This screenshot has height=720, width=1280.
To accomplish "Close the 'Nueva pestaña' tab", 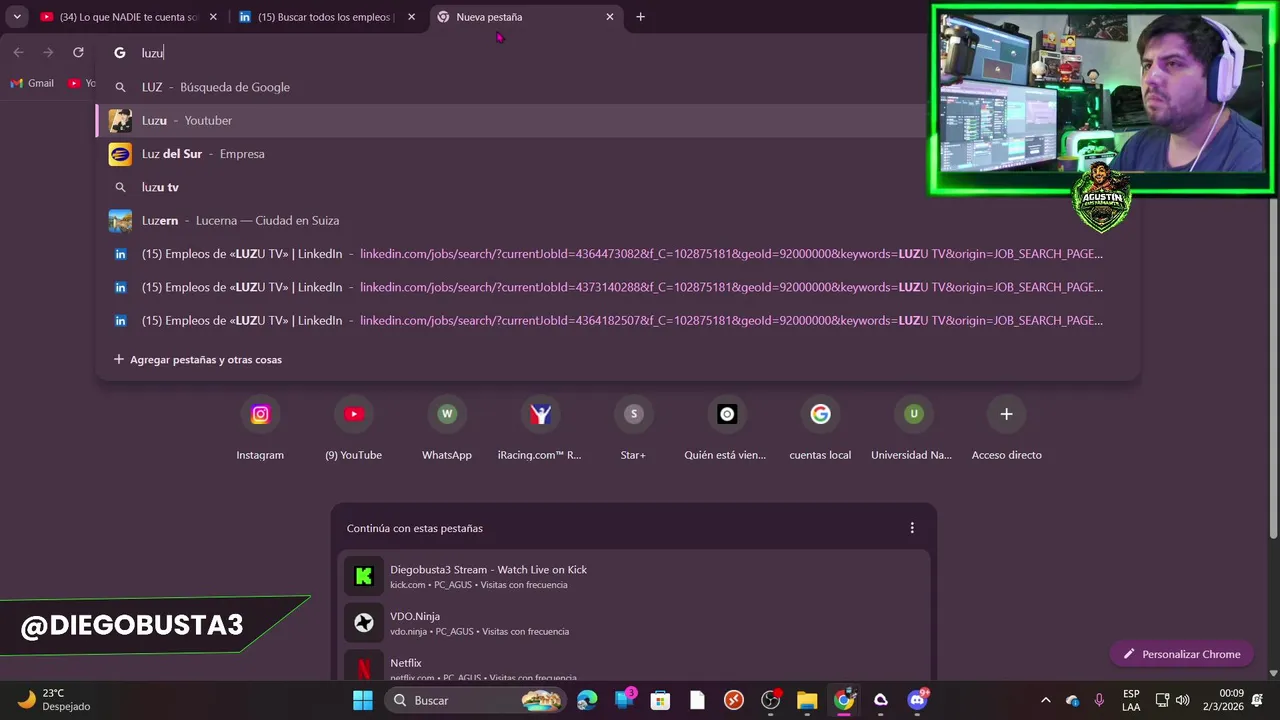I will pyautogui.click(x=610, y=17).
